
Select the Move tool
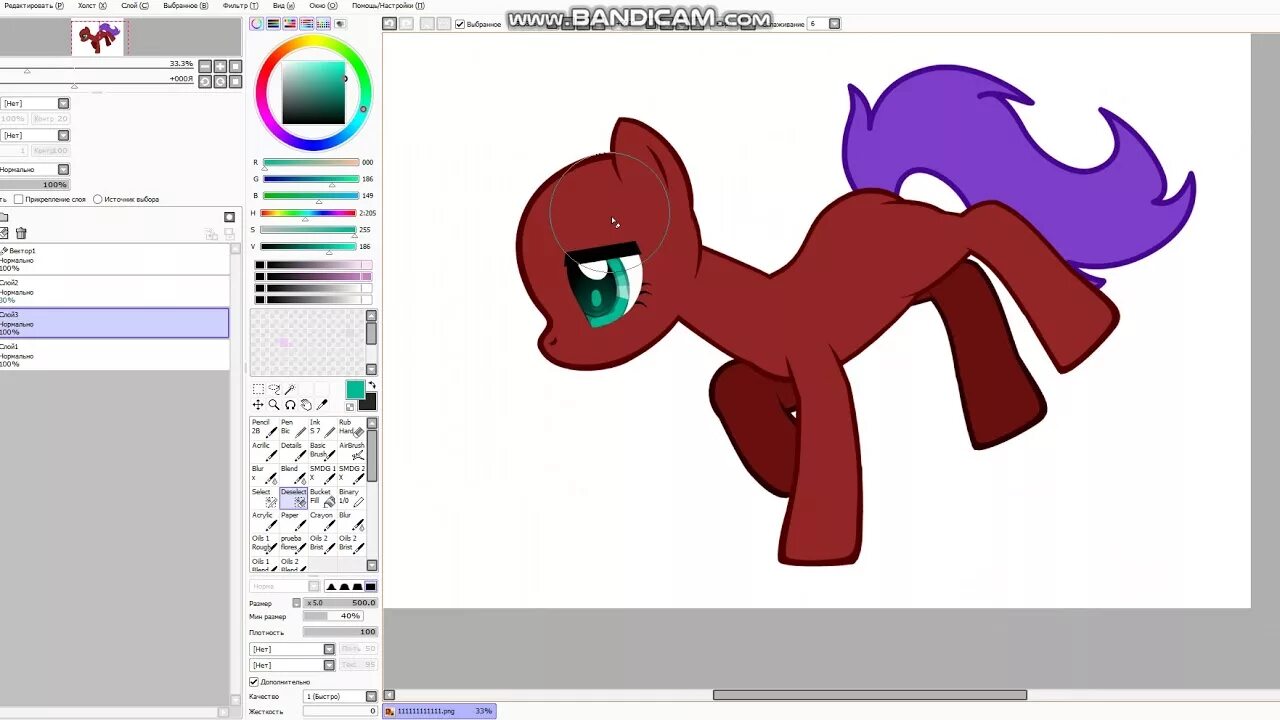pyautogui.click(x=258, y=405)
